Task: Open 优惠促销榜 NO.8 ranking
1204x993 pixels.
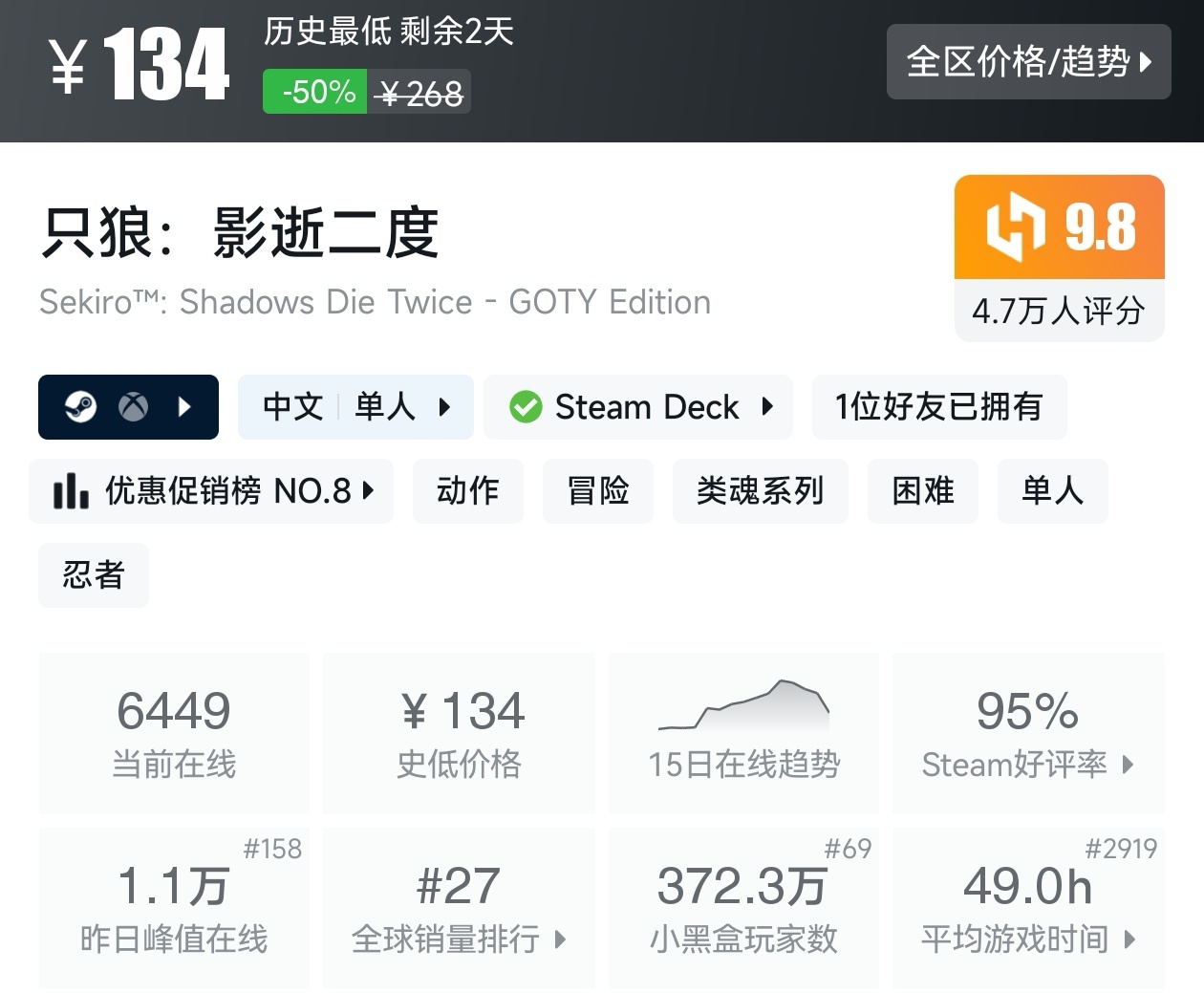Action: tap(211, 491)
